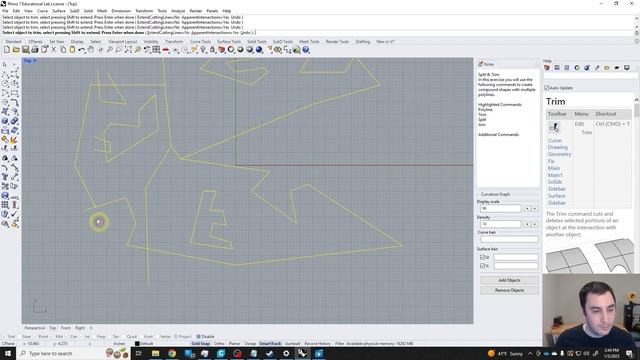This screenshot has width=640, height=360.
Task: Click the Zoom Extents icon
Action: (128, 50)
